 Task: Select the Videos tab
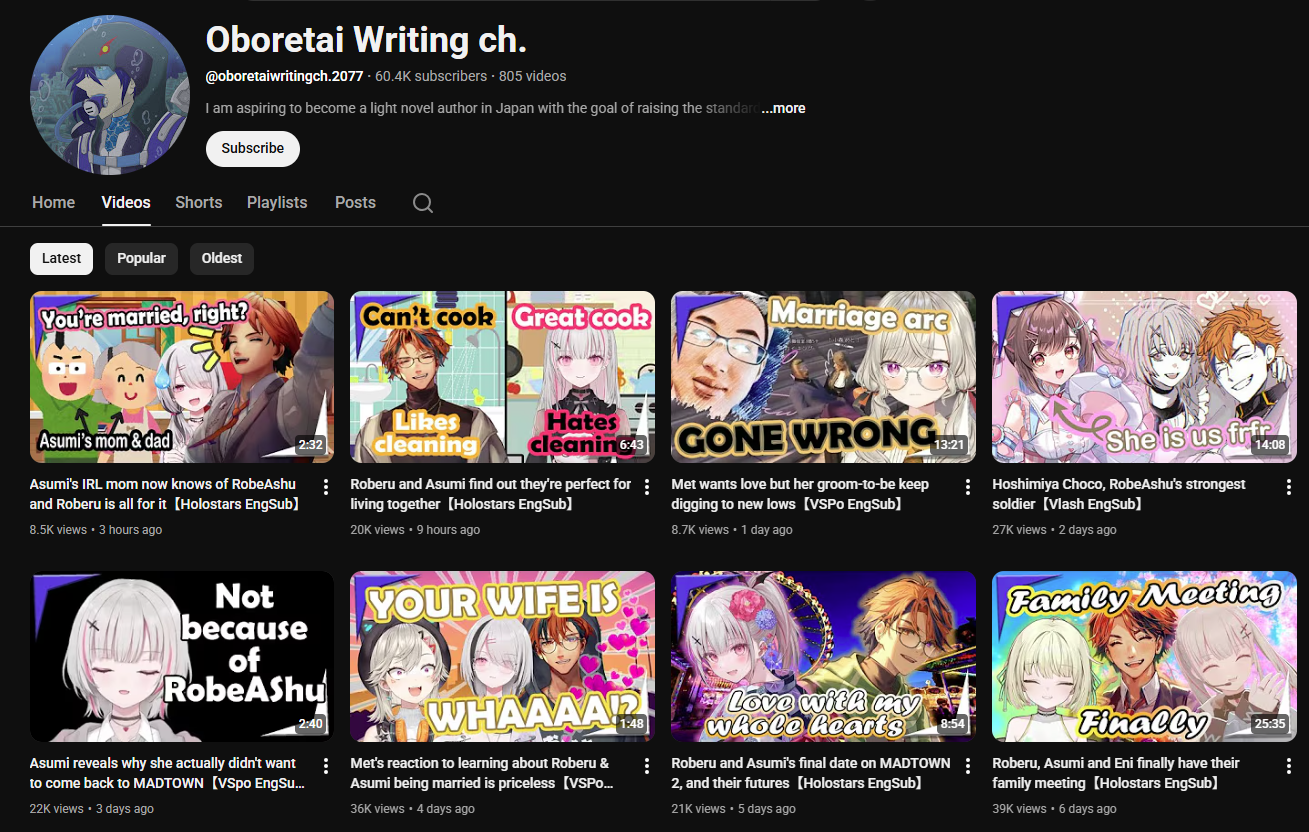click(x=126, y=202)
